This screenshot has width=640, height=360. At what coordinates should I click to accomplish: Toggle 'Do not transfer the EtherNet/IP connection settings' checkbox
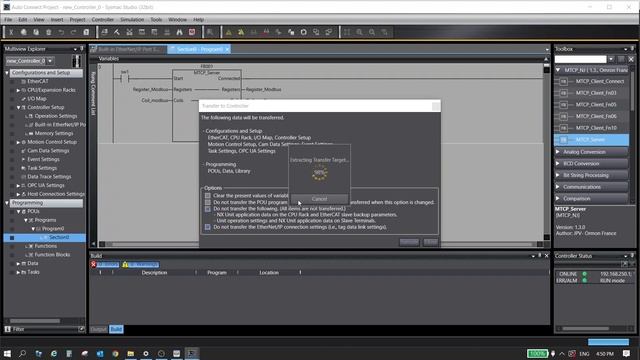point(208,227)
